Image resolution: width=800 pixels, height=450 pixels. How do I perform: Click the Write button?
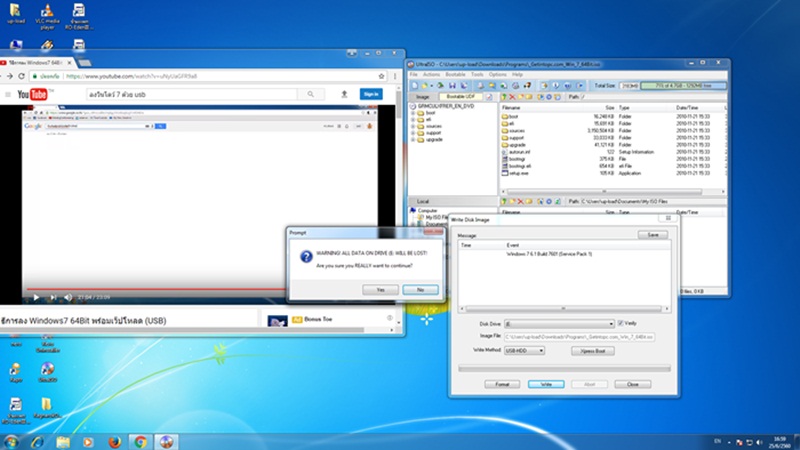tap(546, 384)
